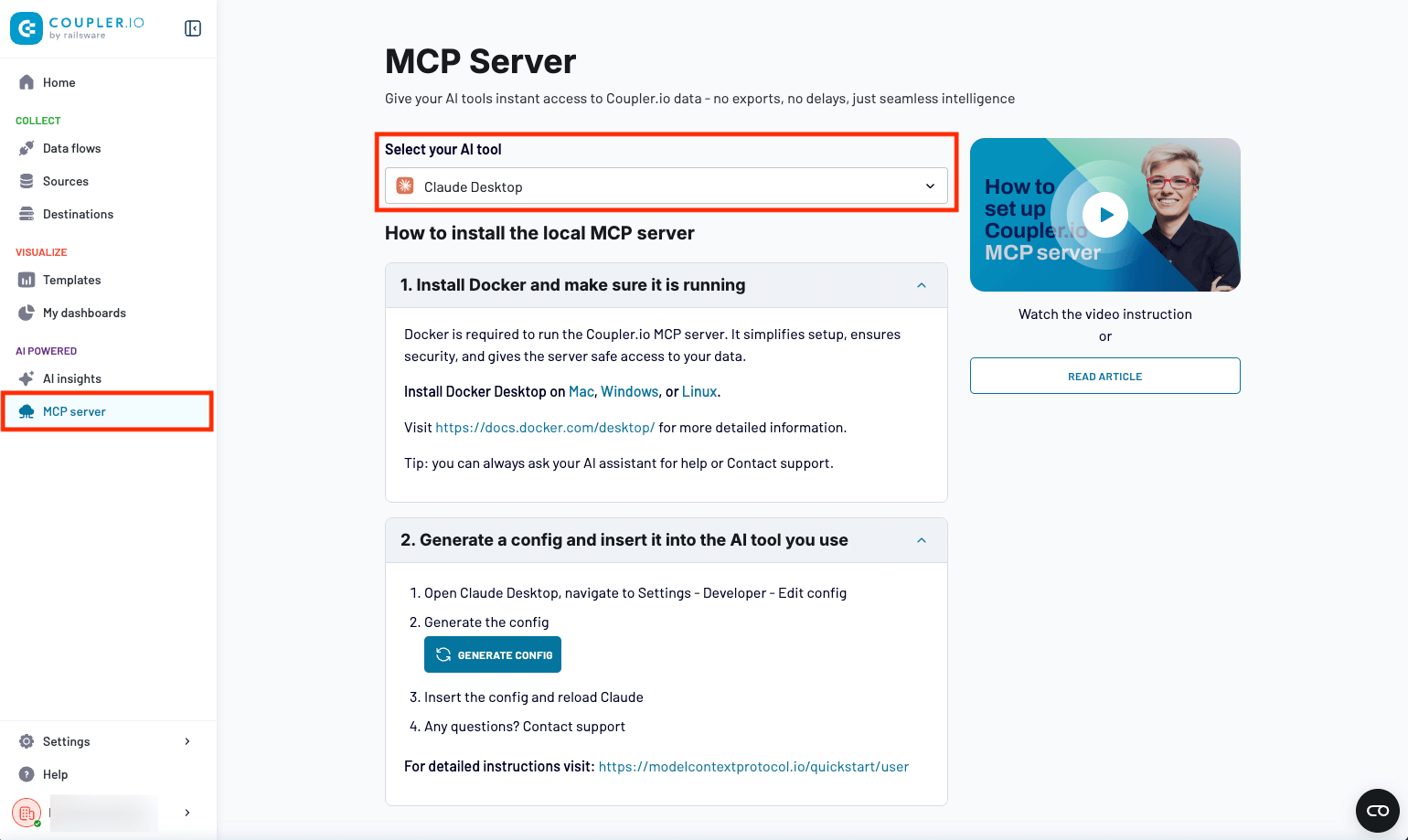Click the My dashboards pie icon
The image size is (1408, 840).
27,313
